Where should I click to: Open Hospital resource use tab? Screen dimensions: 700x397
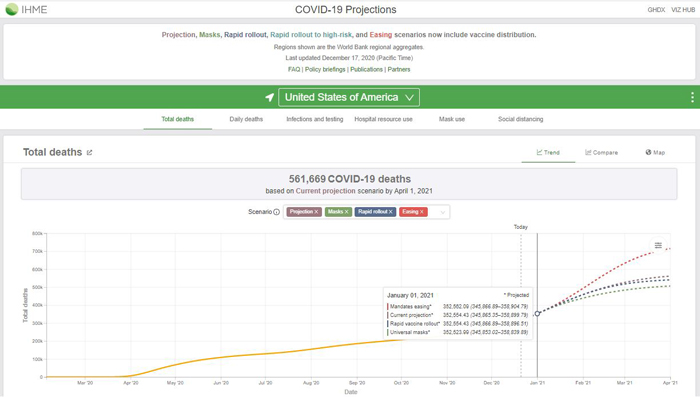point(383,119)
